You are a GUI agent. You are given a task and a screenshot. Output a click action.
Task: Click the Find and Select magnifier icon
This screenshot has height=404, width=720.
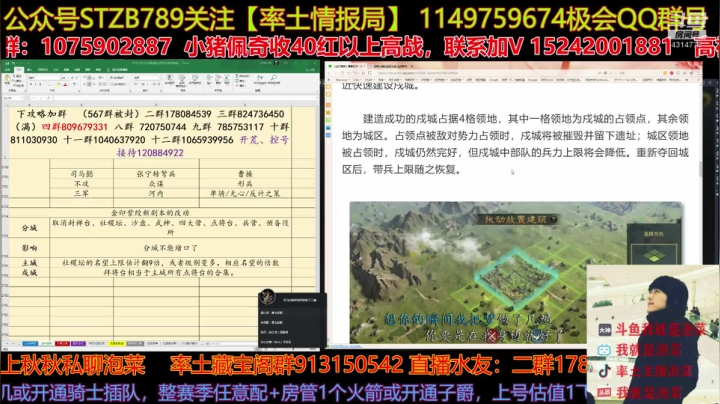(x=274, y=79)
